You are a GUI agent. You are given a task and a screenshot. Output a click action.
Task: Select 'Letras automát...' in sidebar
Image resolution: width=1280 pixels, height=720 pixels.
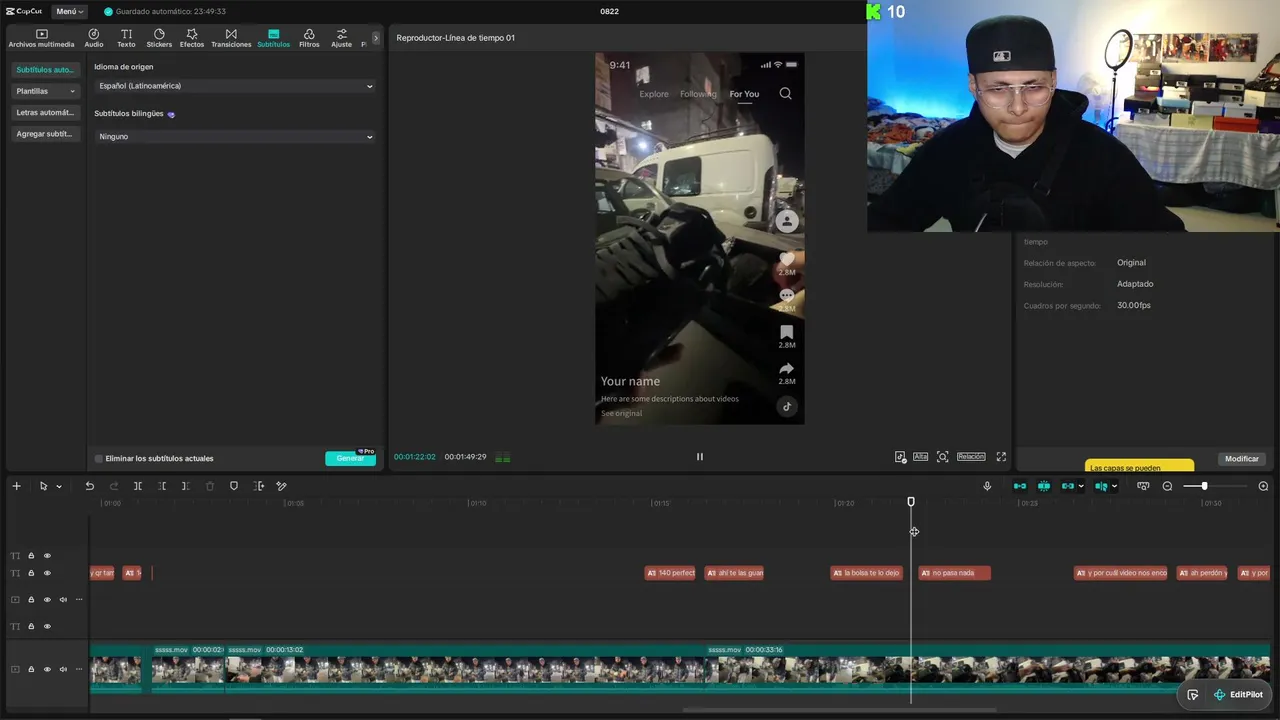coord(46,113)
